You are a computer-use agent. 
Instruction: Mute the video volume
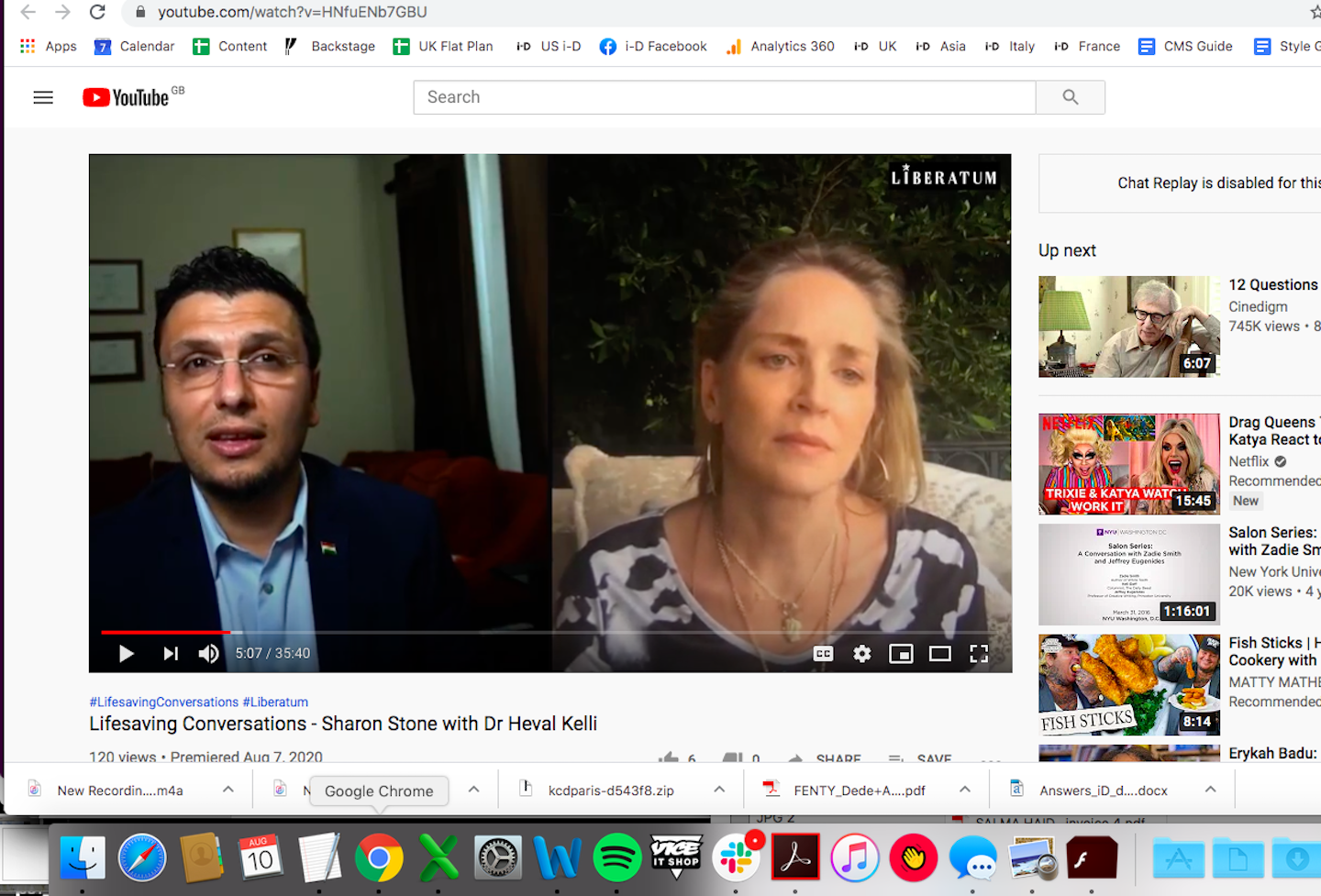(x=209, y=653)
